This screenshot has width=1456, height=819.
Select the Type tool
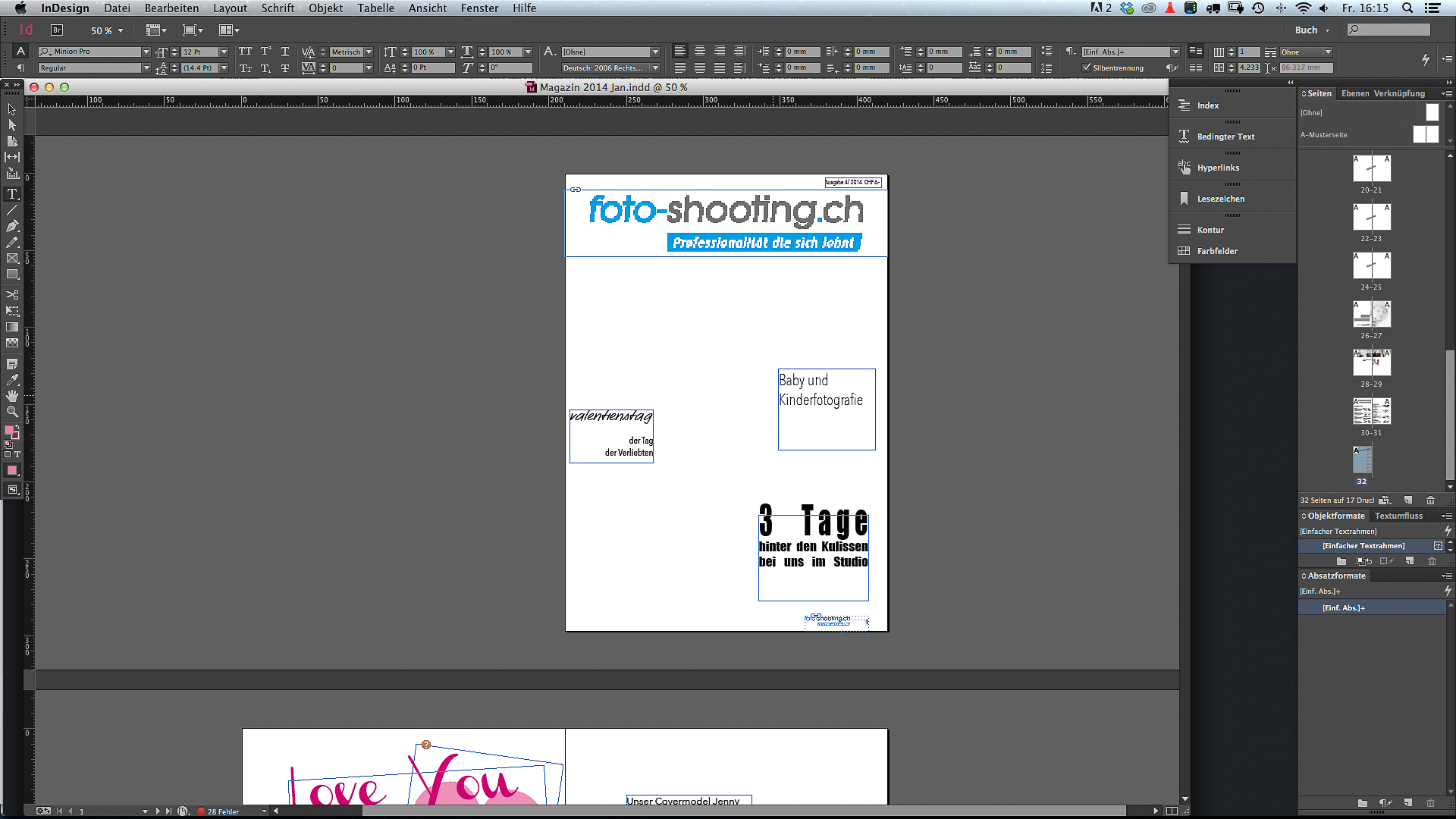pyautogui.click(x=12, y=194)
